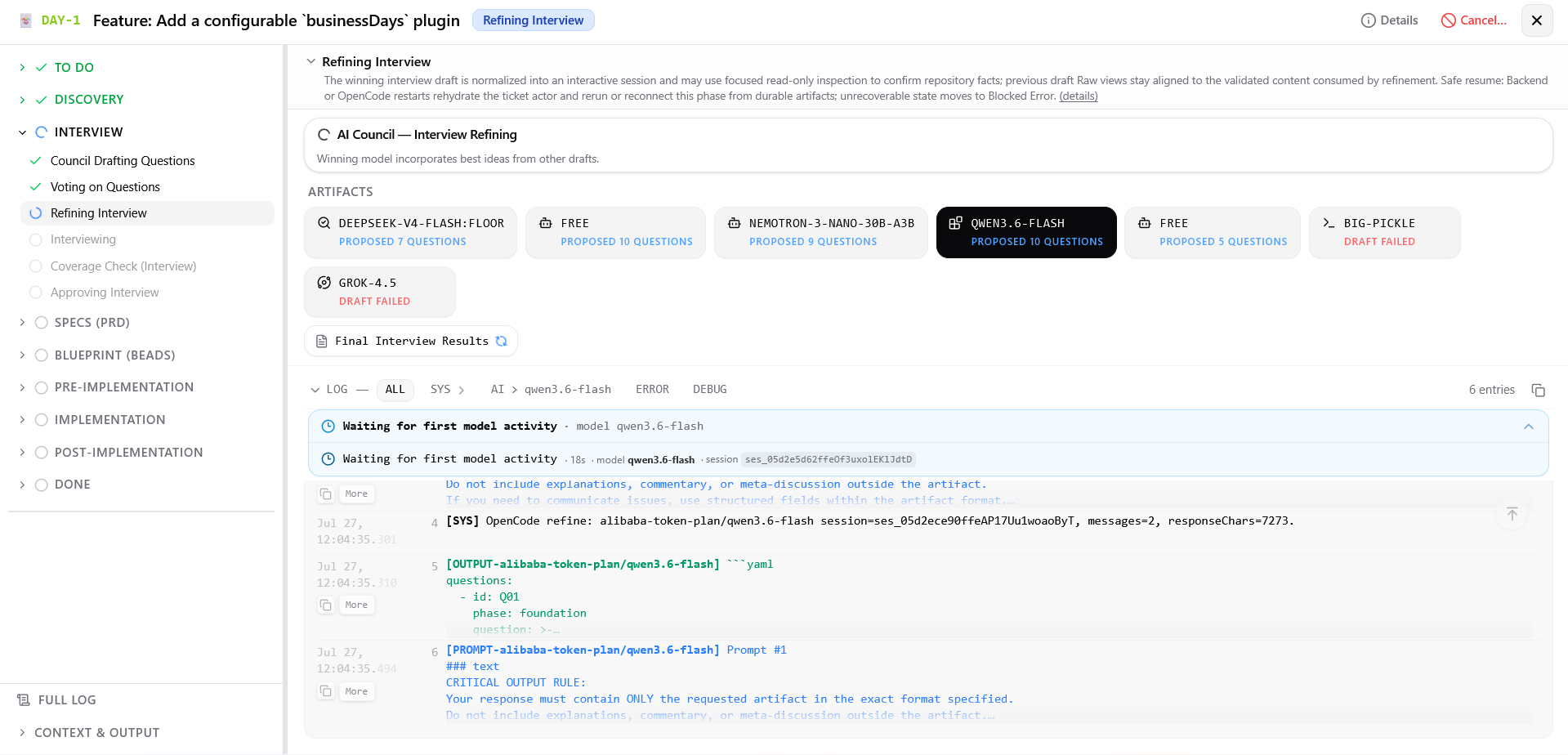Open the Refining Interview sidebar step

coord(148,213)
